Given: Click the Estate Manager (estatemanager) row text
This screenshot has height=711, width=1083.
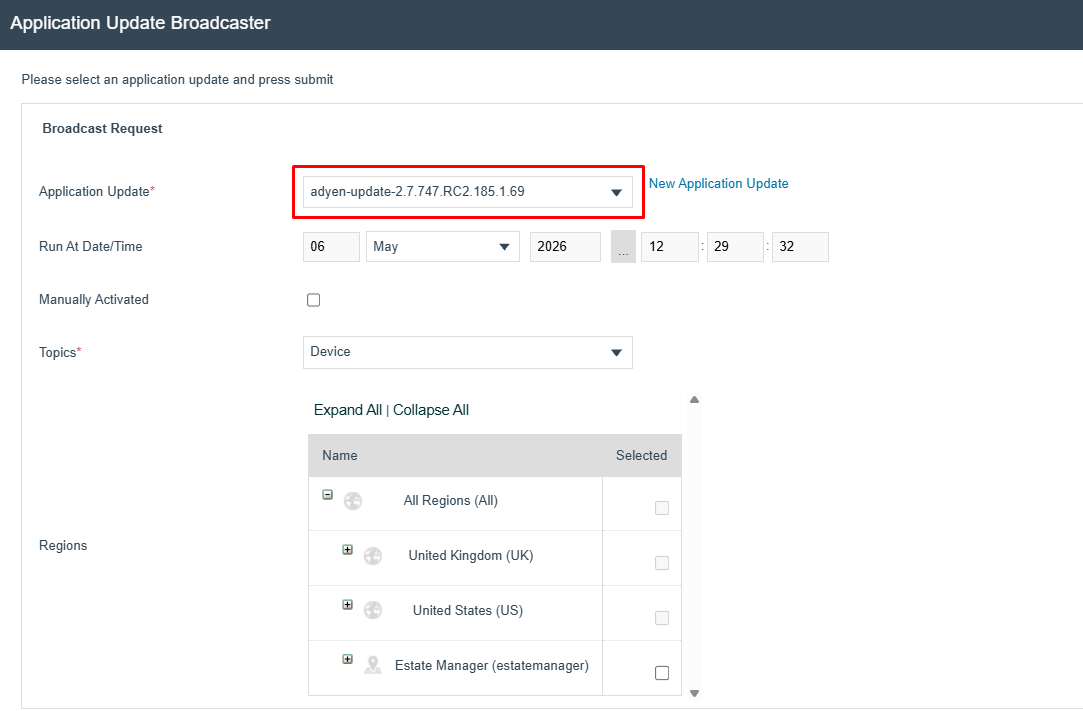Looking at the screenshot, I should pyautogui.click(x=492, y=665).
